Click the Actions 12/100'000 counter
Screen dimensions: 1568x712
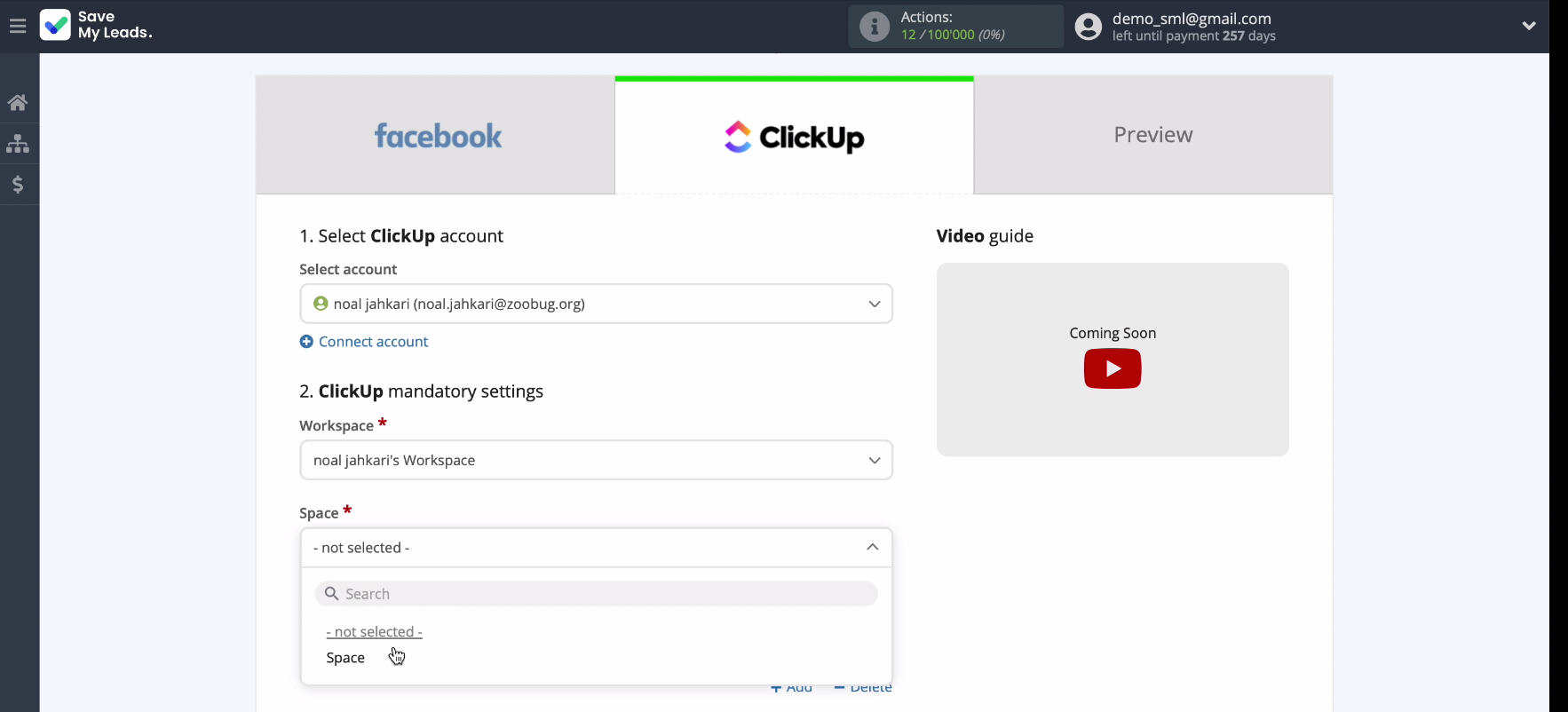pos(953,35)
